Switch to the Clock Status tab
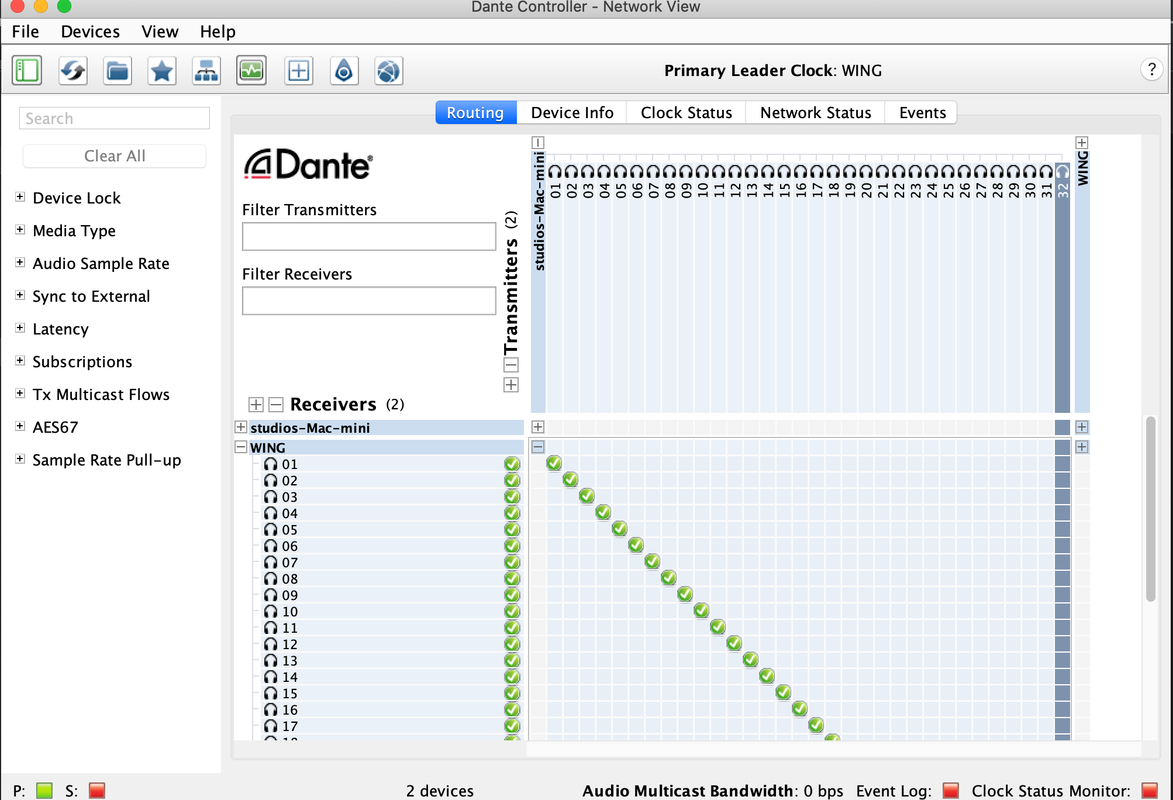Screen dimensions: 1173x800 click(x=687, y=112)
